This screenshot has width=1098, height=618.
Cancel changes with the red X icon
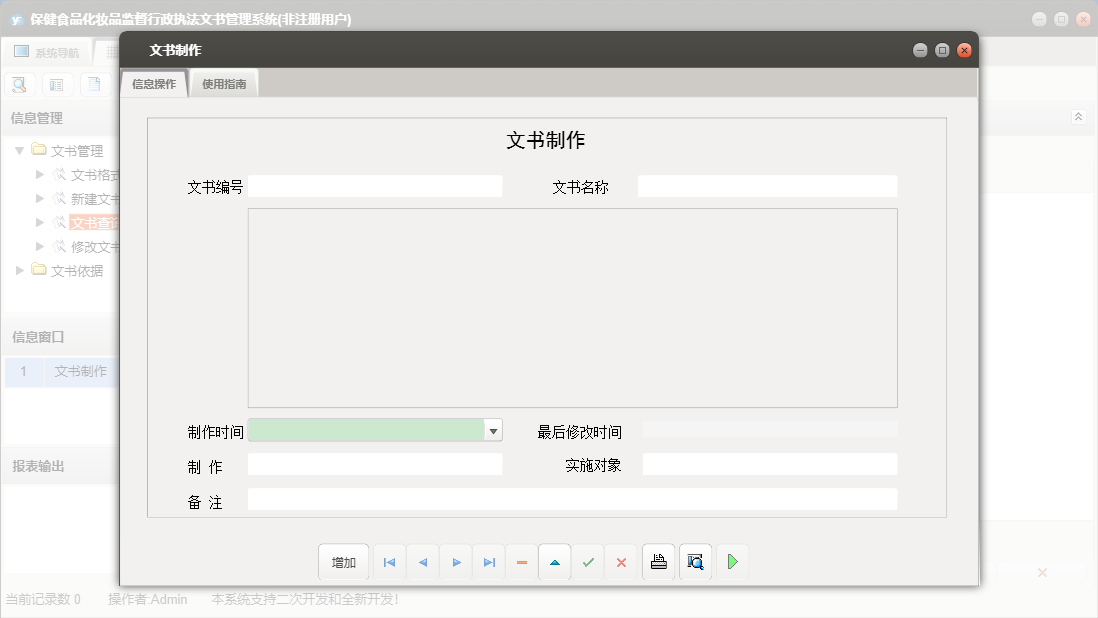621,561
